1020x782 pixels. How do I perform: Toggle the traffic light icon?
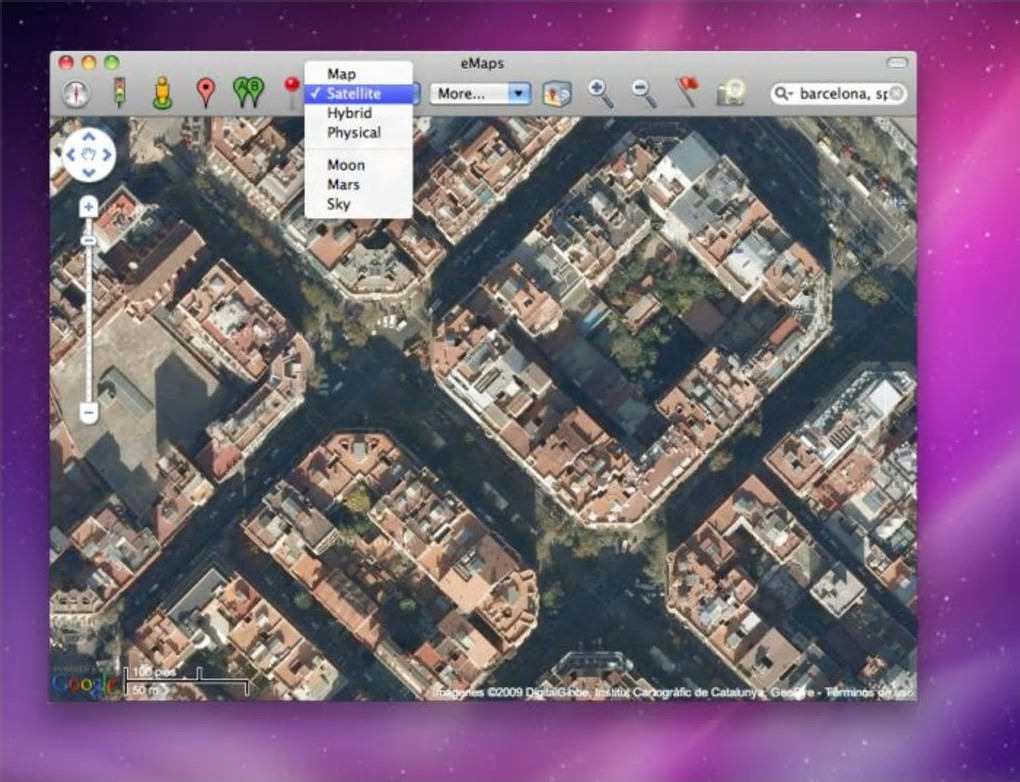point(119,92)
